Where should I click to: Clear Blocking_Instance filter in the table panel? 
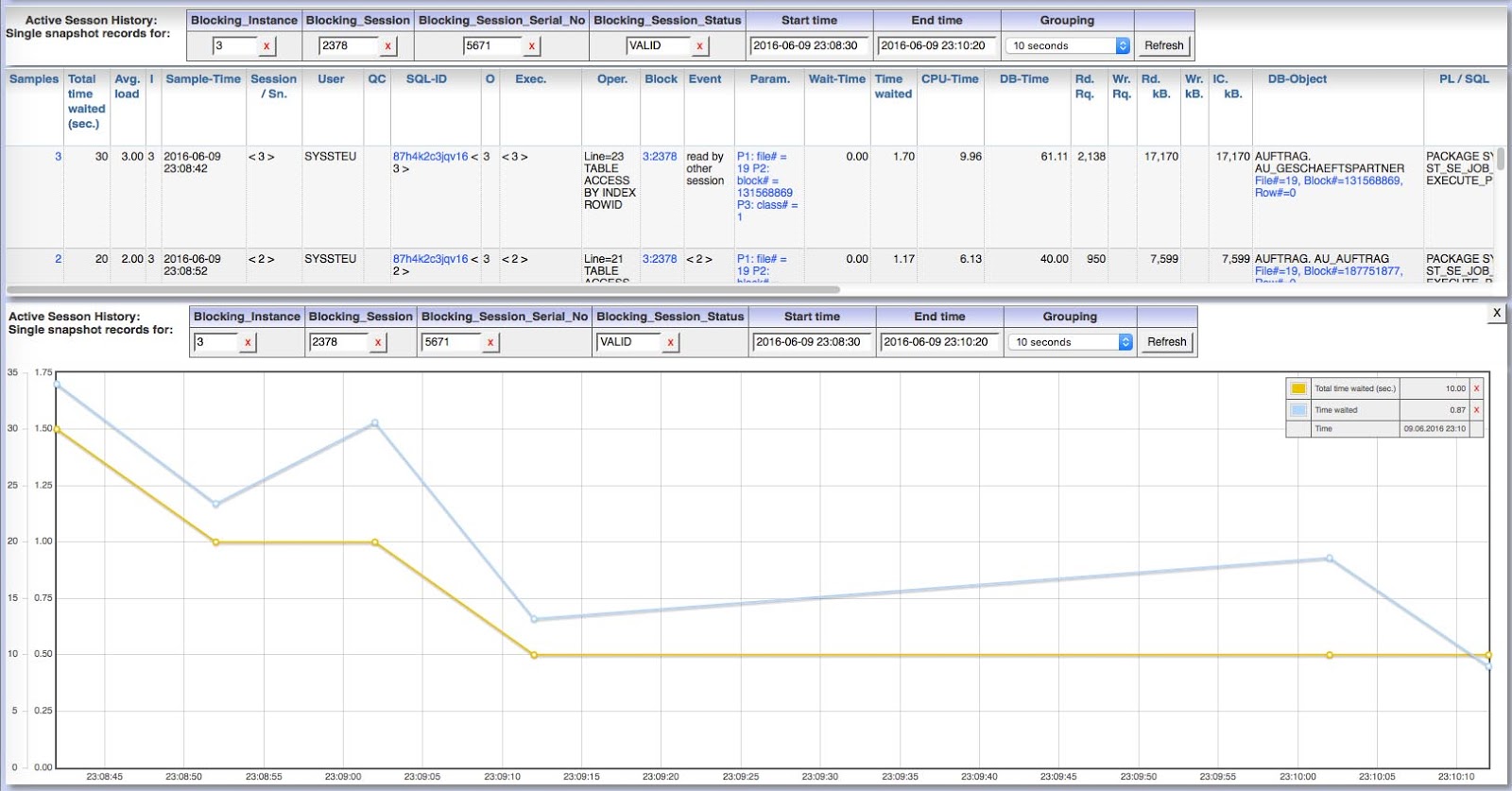pos(266,45)
